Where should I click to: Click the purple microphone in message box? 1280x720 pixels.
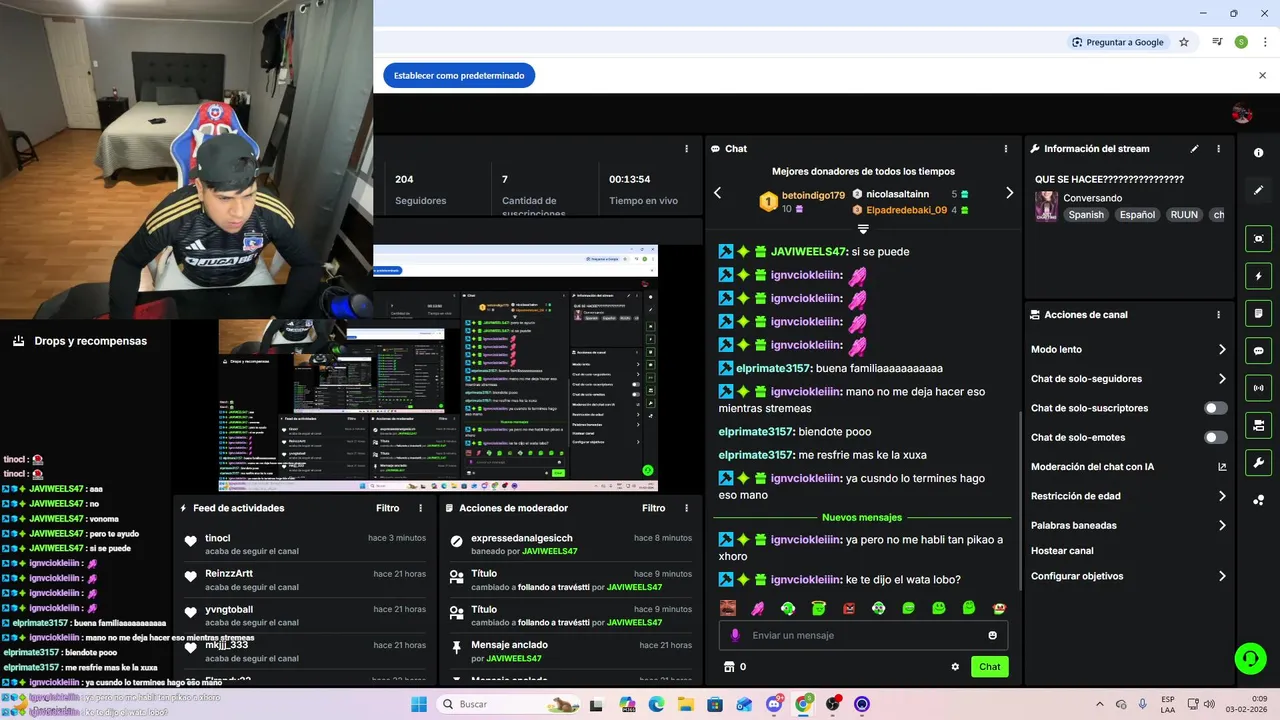[x=735, y=635]
